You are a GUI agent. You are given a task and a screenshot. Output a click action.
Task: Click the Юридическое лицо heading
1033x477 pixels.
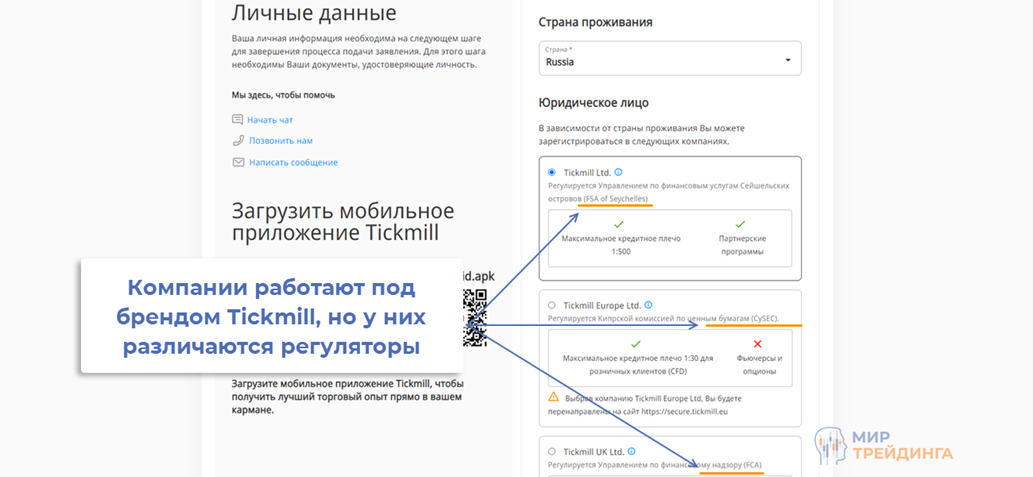[594, 103]
